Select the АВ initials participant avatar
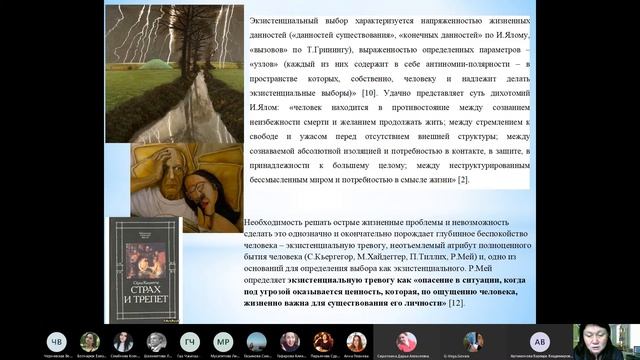640x360 pixels. point(540,342)
